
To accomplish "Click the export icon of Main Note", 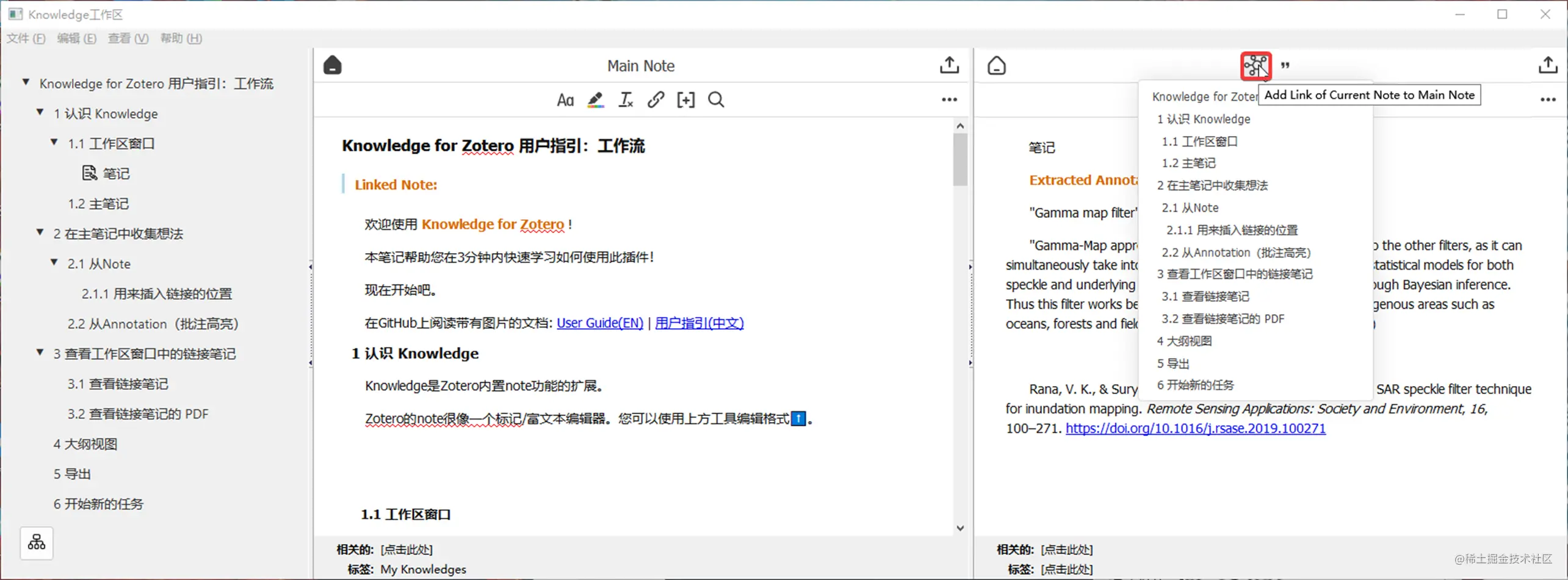I will pyautogui.click(x=949, y=65).
